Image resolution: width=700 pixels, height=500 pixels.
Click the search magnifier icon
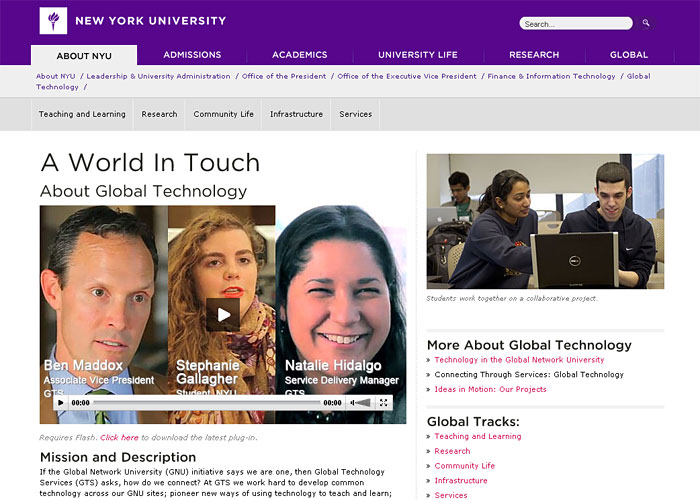[646, 23]
